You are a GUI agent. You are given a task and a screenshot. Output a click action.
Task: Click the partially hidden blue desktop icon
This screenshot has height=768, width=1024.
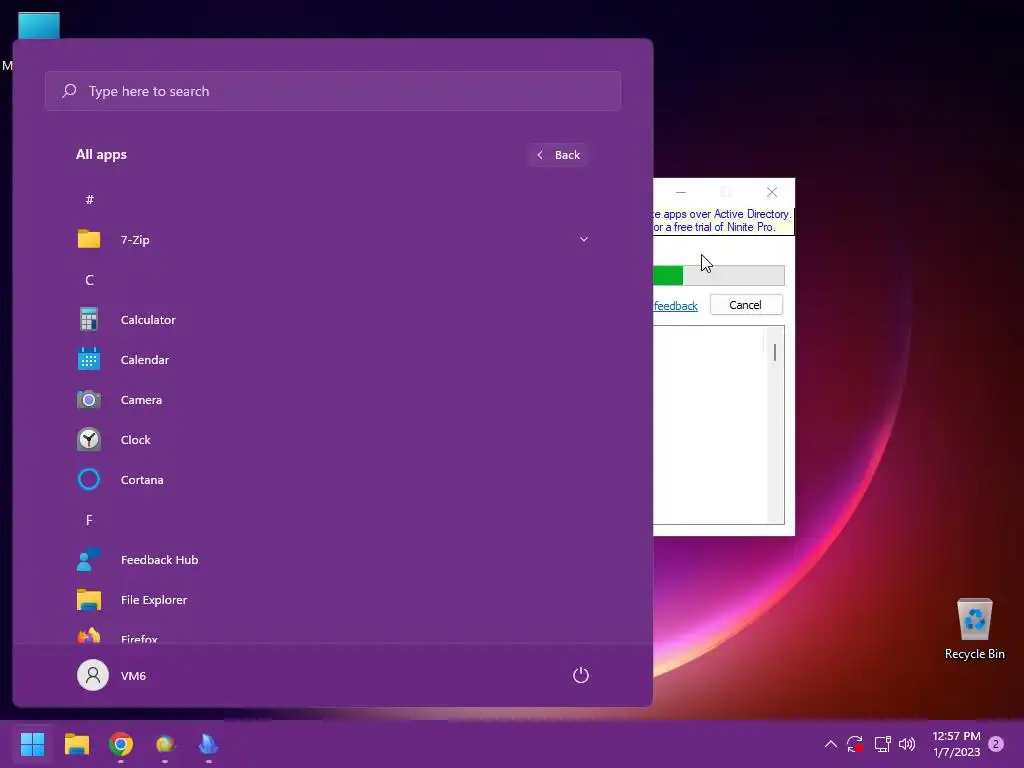(x=39, y=25)
